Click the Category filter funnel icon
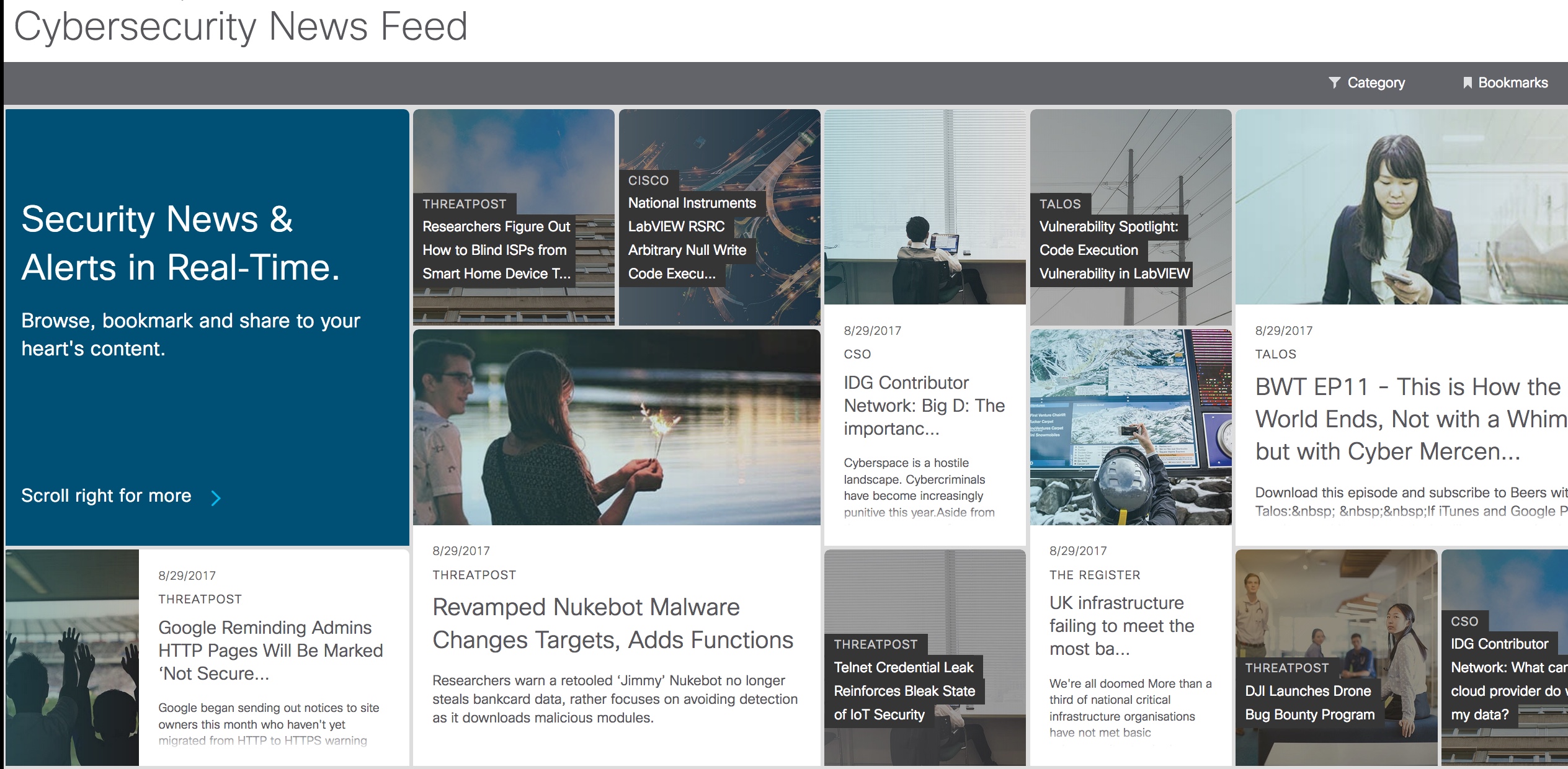The width and height of the screenshot is (1568, 769). click(1334, 82)
